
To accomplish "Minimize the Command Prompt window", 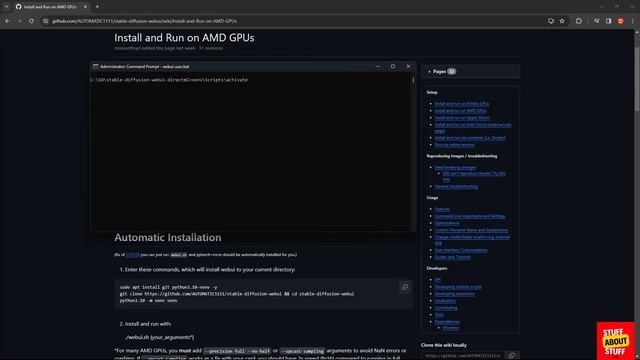I will [x=378, y=66].
